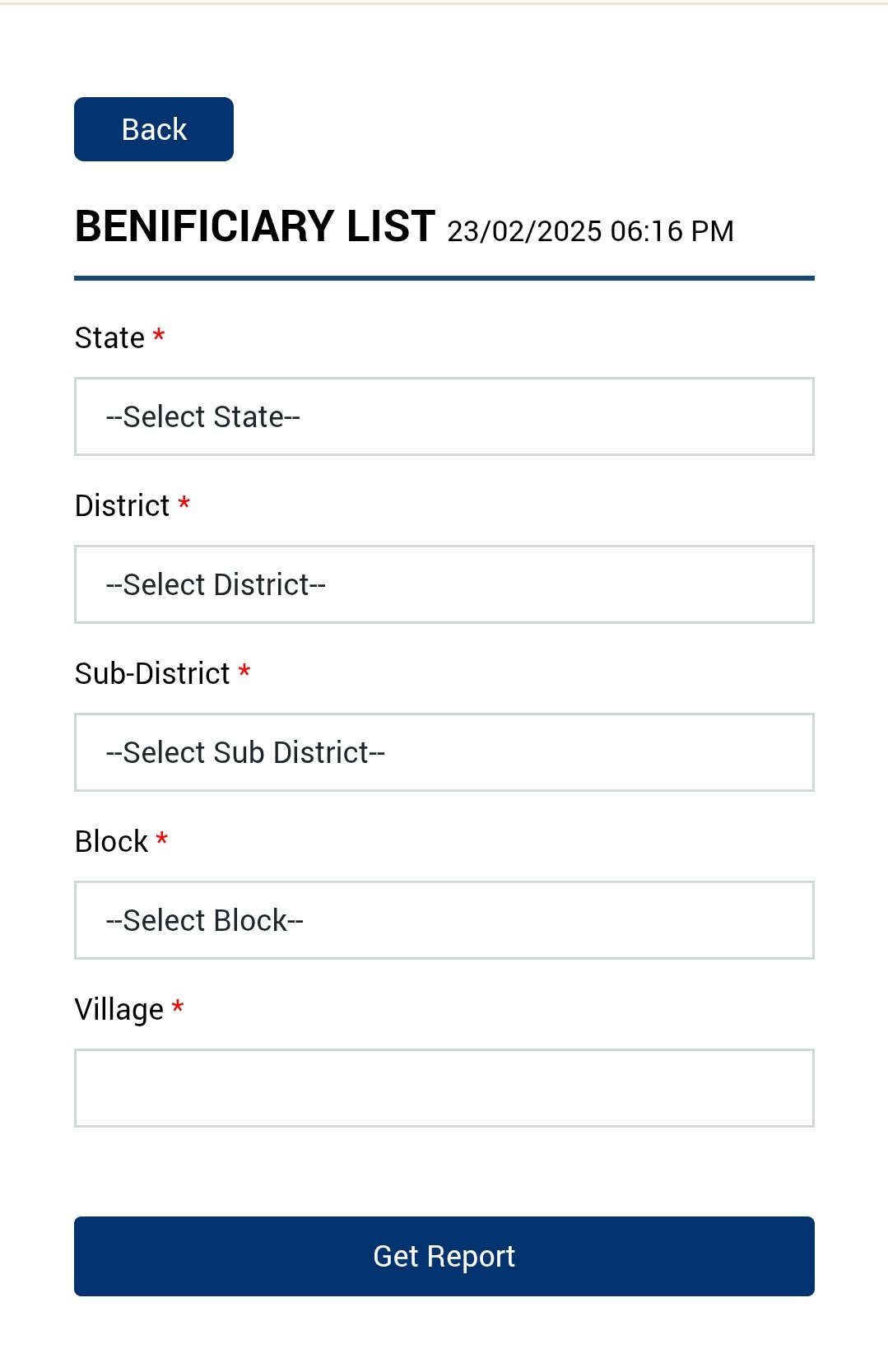Click the District field label
This screenshot has width=888, height=1372.
pos(122,506)
